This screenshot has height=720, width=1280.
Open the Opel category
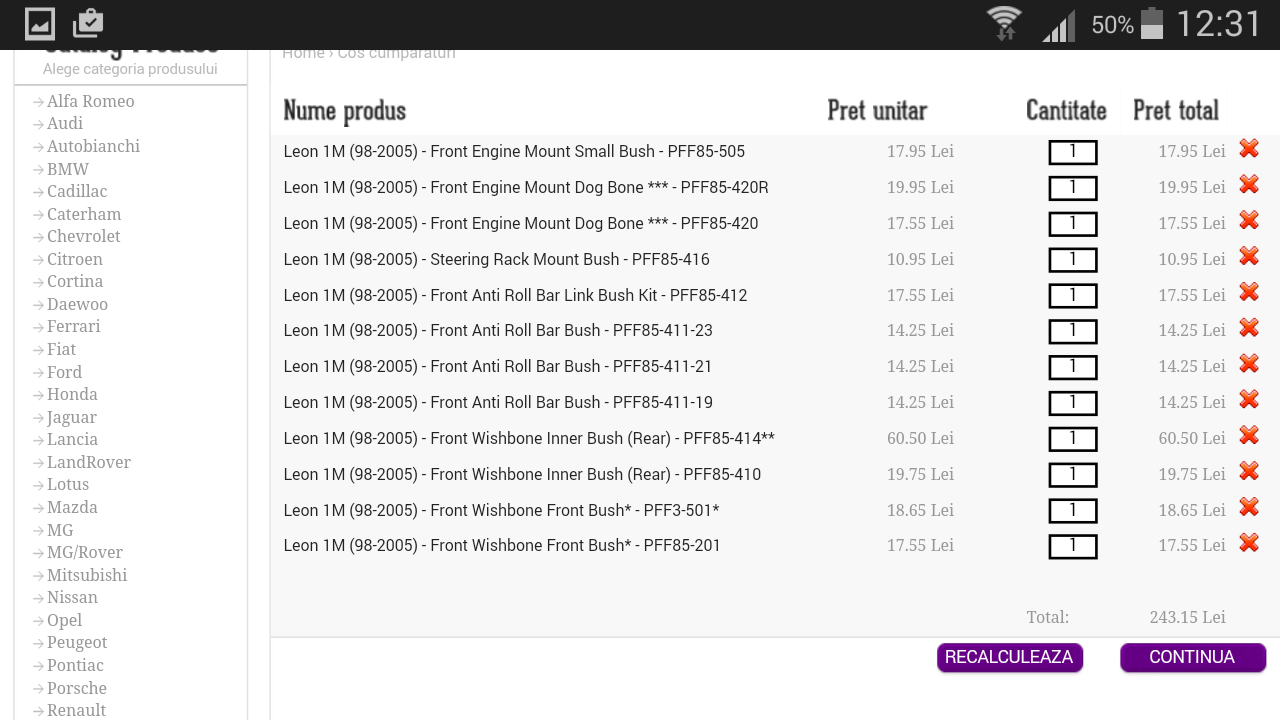(x=64, y=620)
